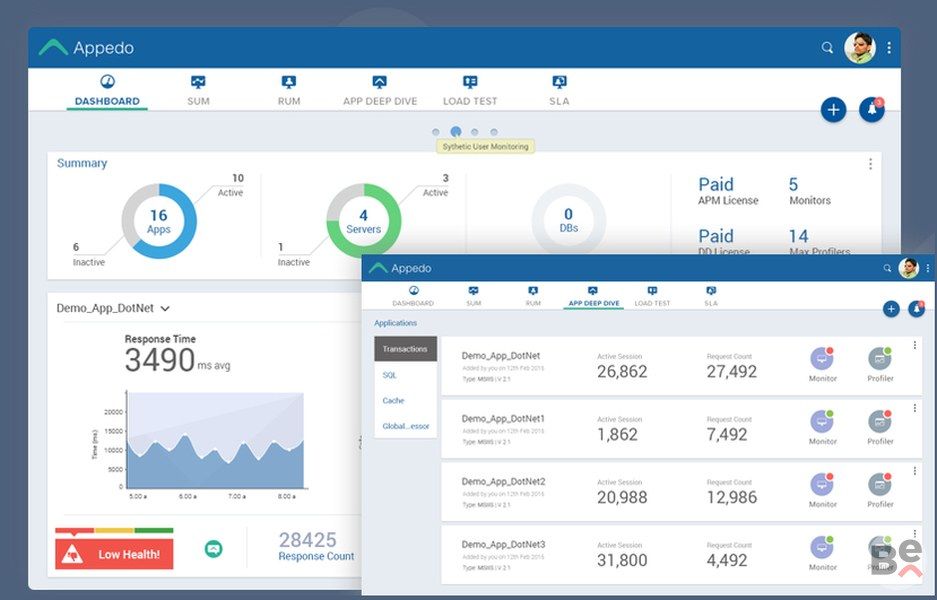
Task: Open the SLA tab in the back window
Action: 559,91
